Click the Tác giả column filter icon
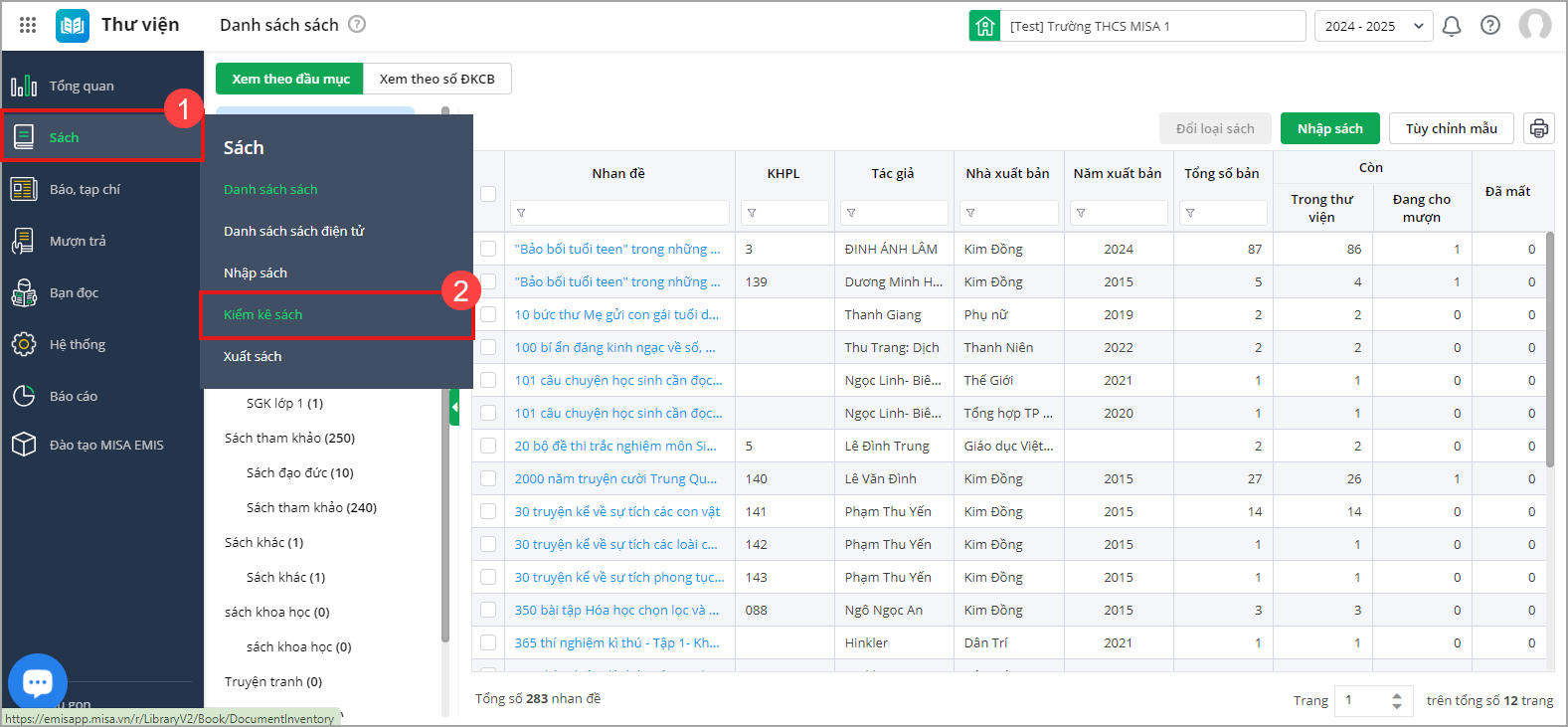The width and height of the screenshot is (1568, 727). point(851,213)
